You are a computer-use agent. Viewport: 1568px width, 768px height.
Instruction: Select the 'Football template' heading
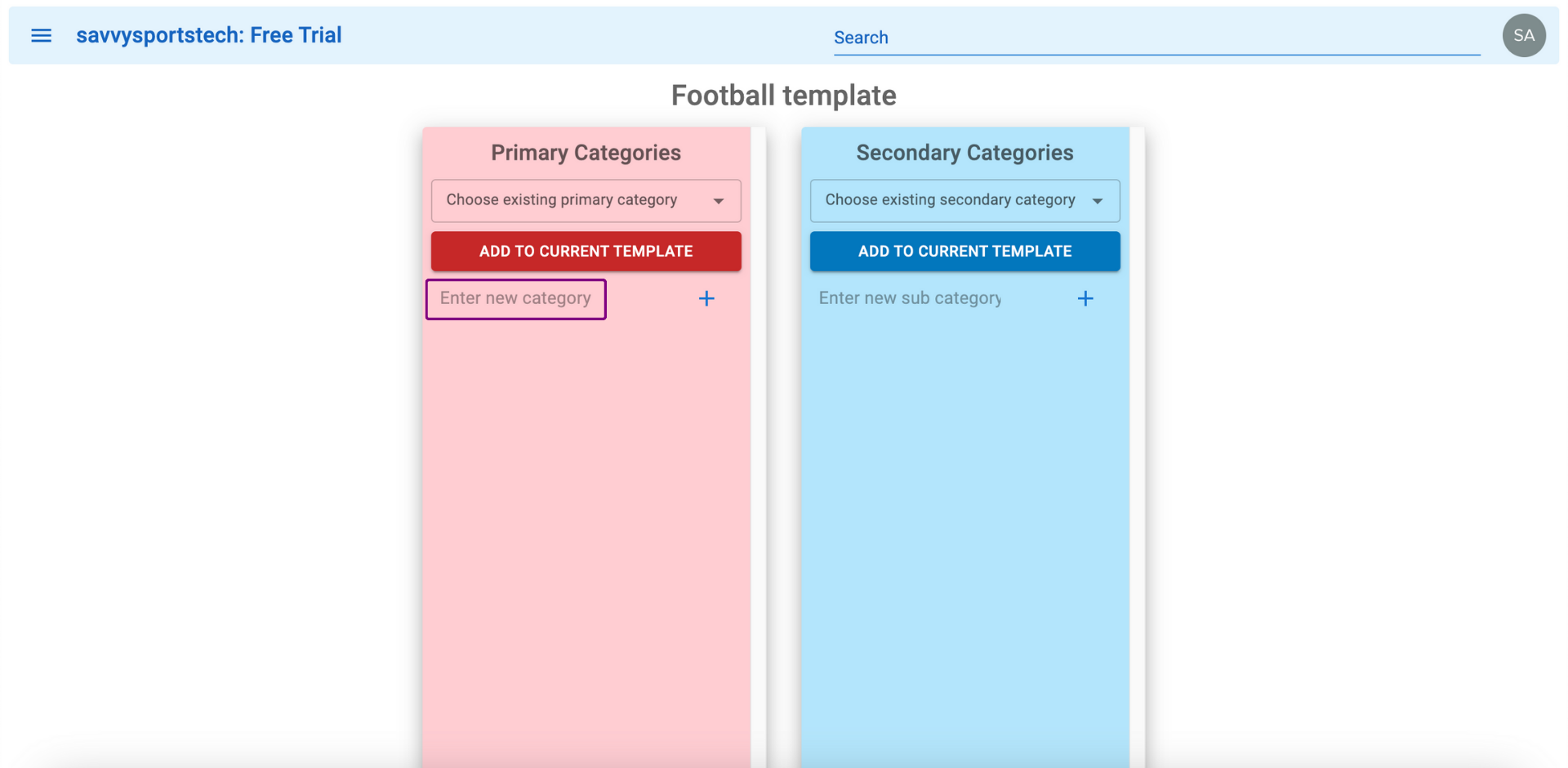click(784, 96)
